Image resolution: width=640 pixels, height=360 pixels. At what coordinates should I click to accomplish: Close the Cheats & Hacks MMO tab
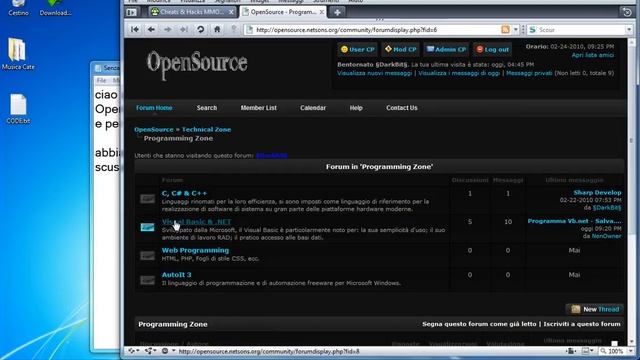tap(231, 12)
